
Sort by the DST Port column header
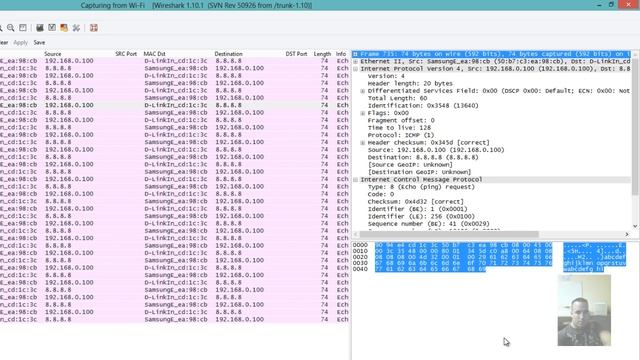point(296,54)
